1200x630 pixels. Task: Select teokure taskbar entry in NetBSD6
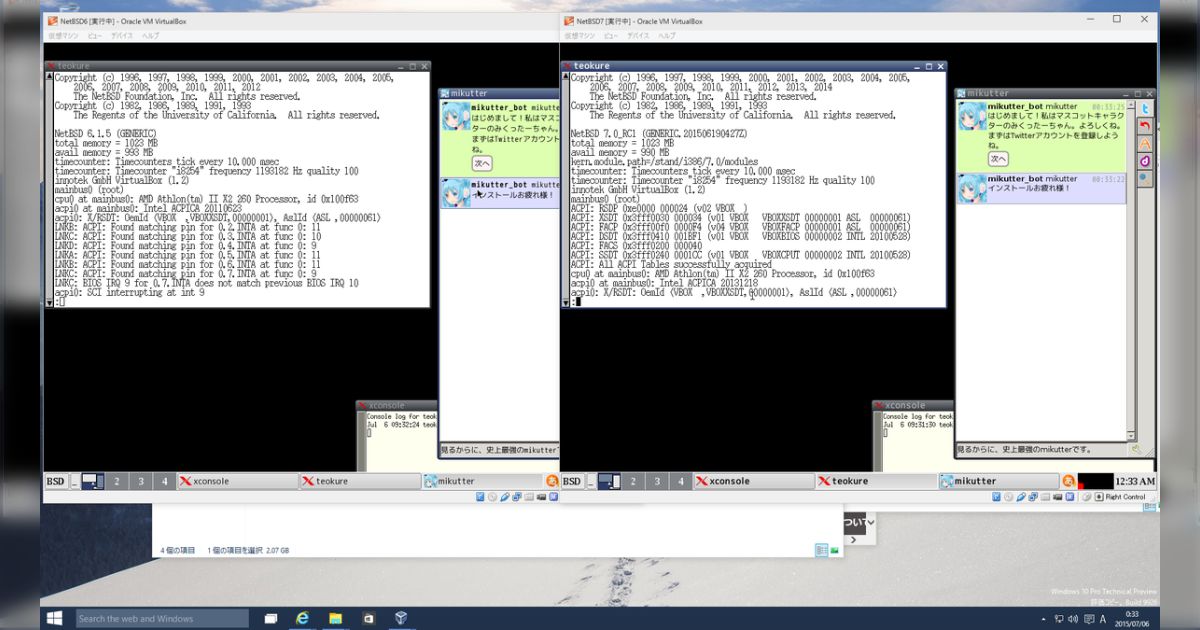360,481
